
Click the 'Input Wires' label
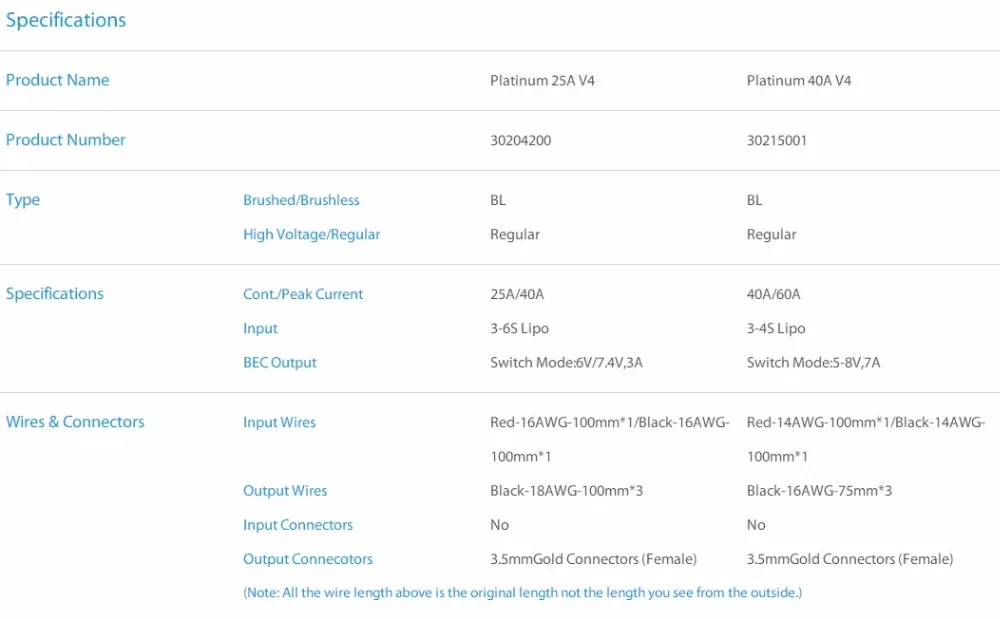click(279, 423)
